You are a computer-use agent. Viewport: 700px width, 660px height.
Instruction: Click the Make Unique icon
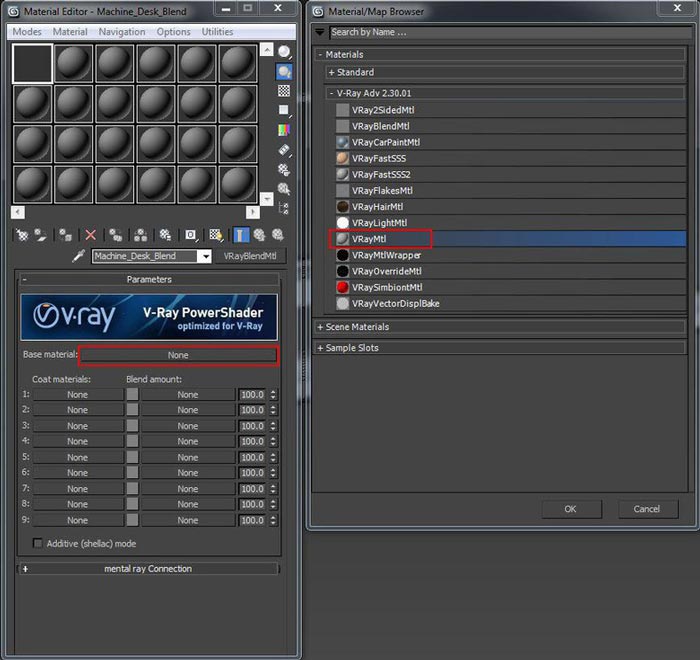pos(141,235)
